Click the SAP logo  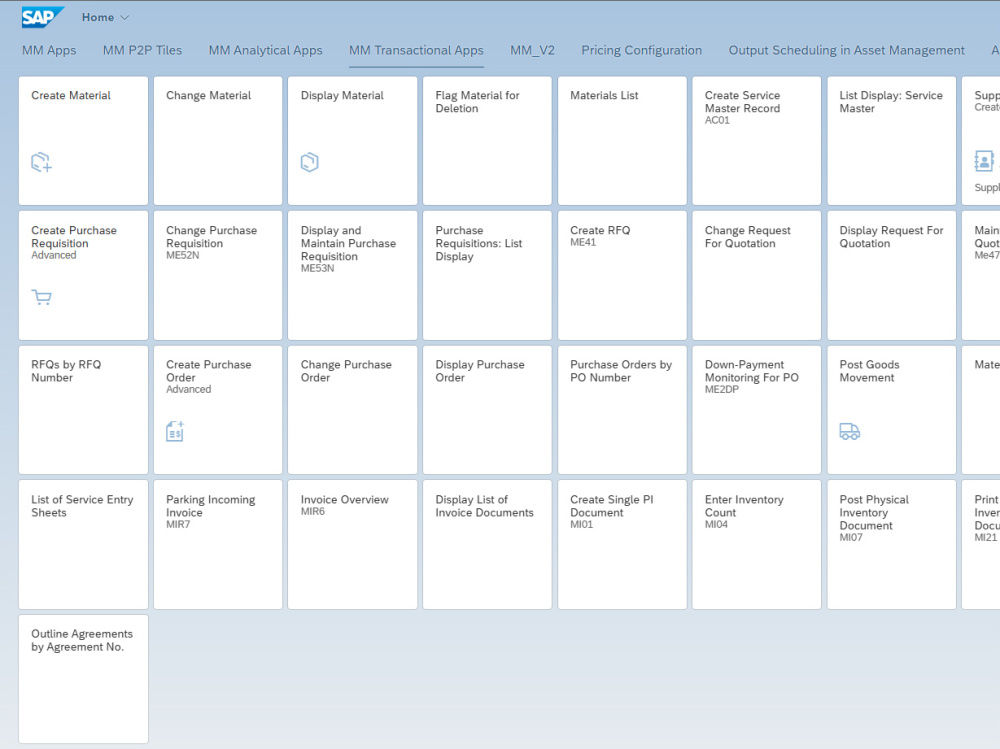click(42, 17)
